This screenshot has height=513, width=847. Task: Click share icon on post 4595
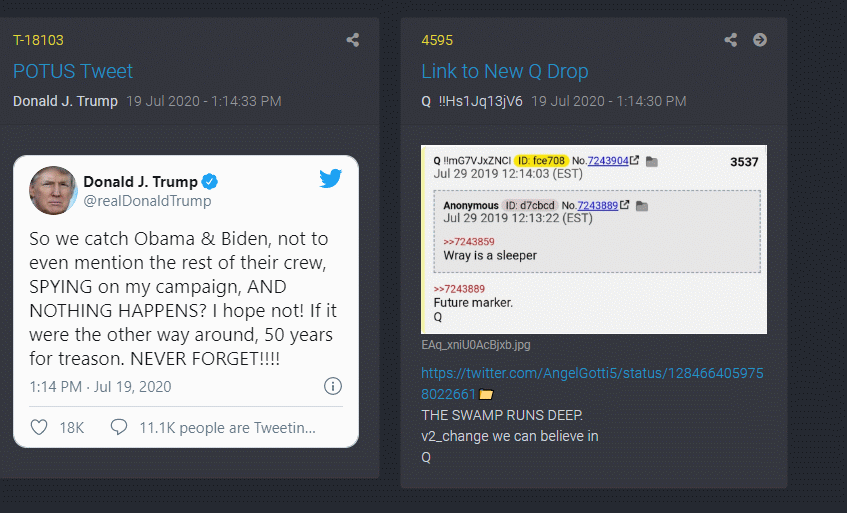pos(731,40)
